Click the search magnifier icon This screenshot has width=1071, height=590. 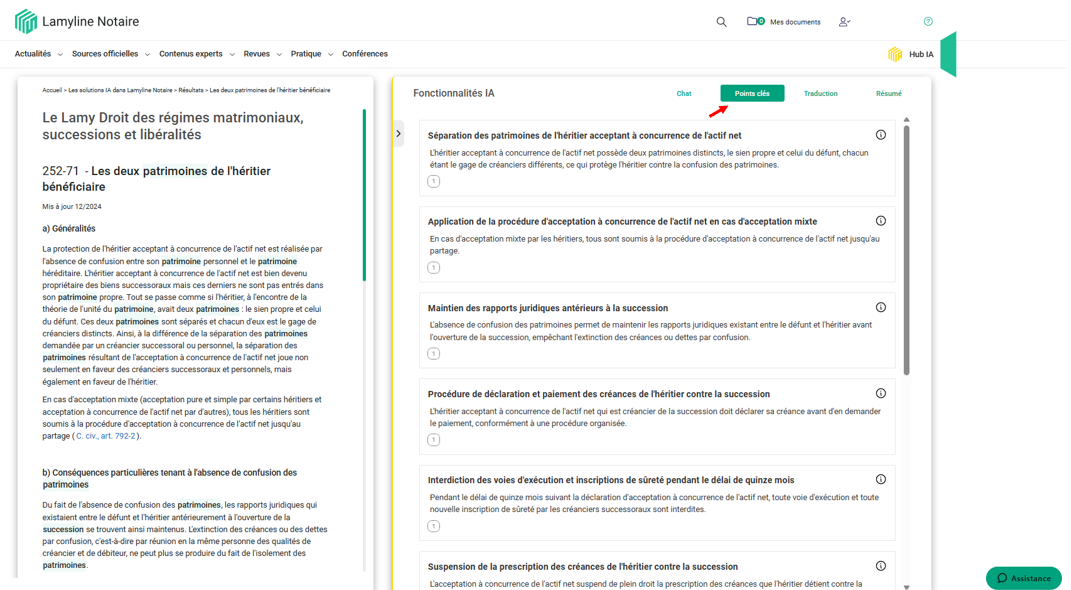click(721, 22)
